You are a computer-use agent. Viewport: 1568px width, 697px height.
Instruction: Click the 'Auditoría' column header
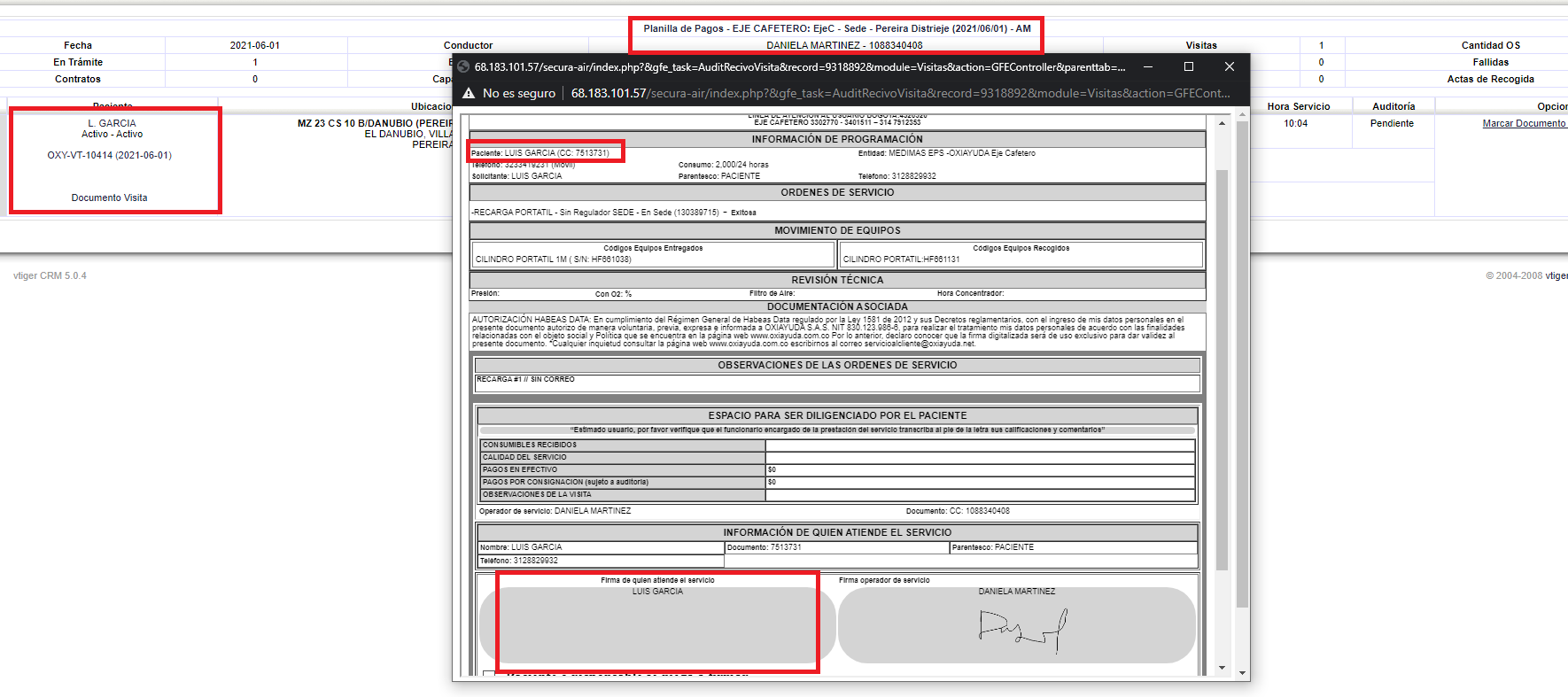[x=1393, y=106]
